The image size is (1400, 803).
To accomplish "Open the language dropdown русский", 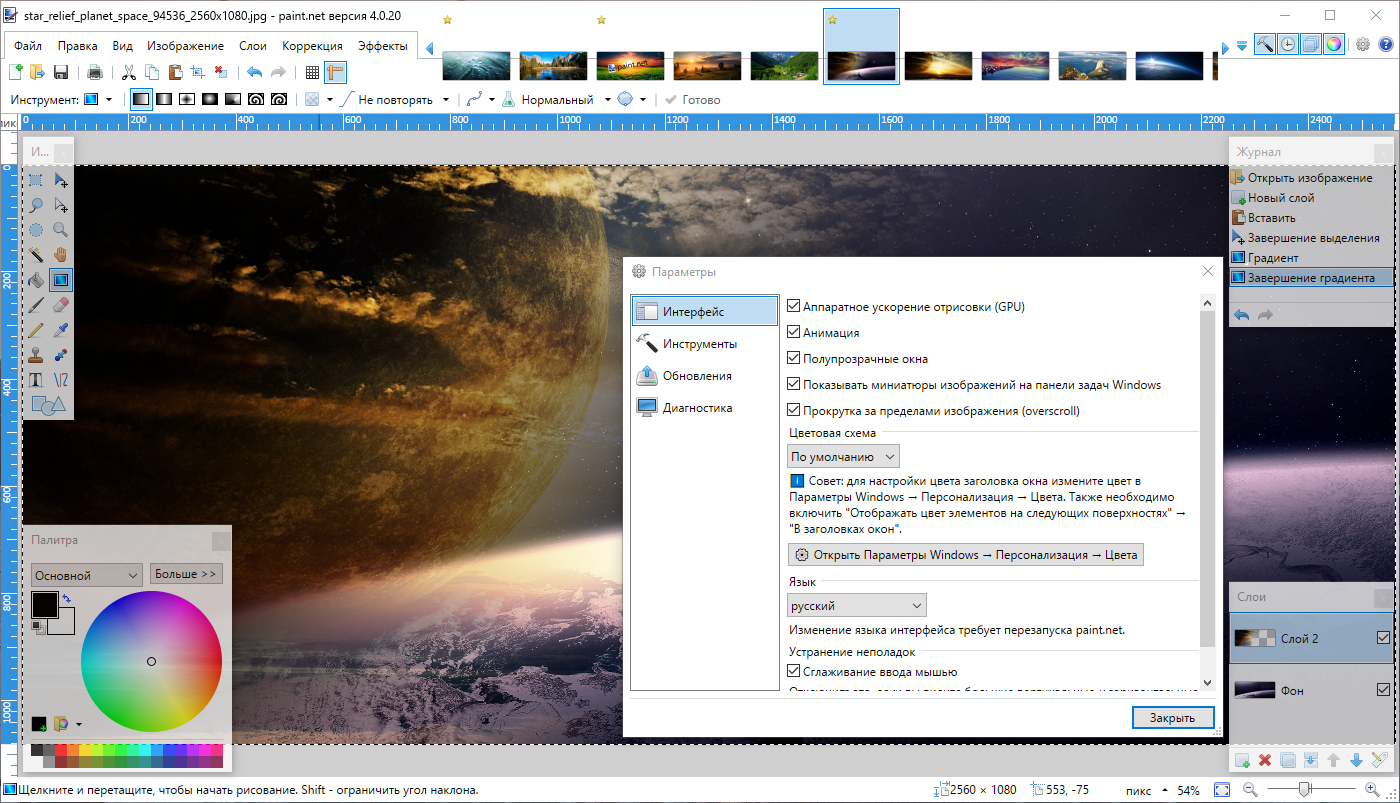I will 856,605.
